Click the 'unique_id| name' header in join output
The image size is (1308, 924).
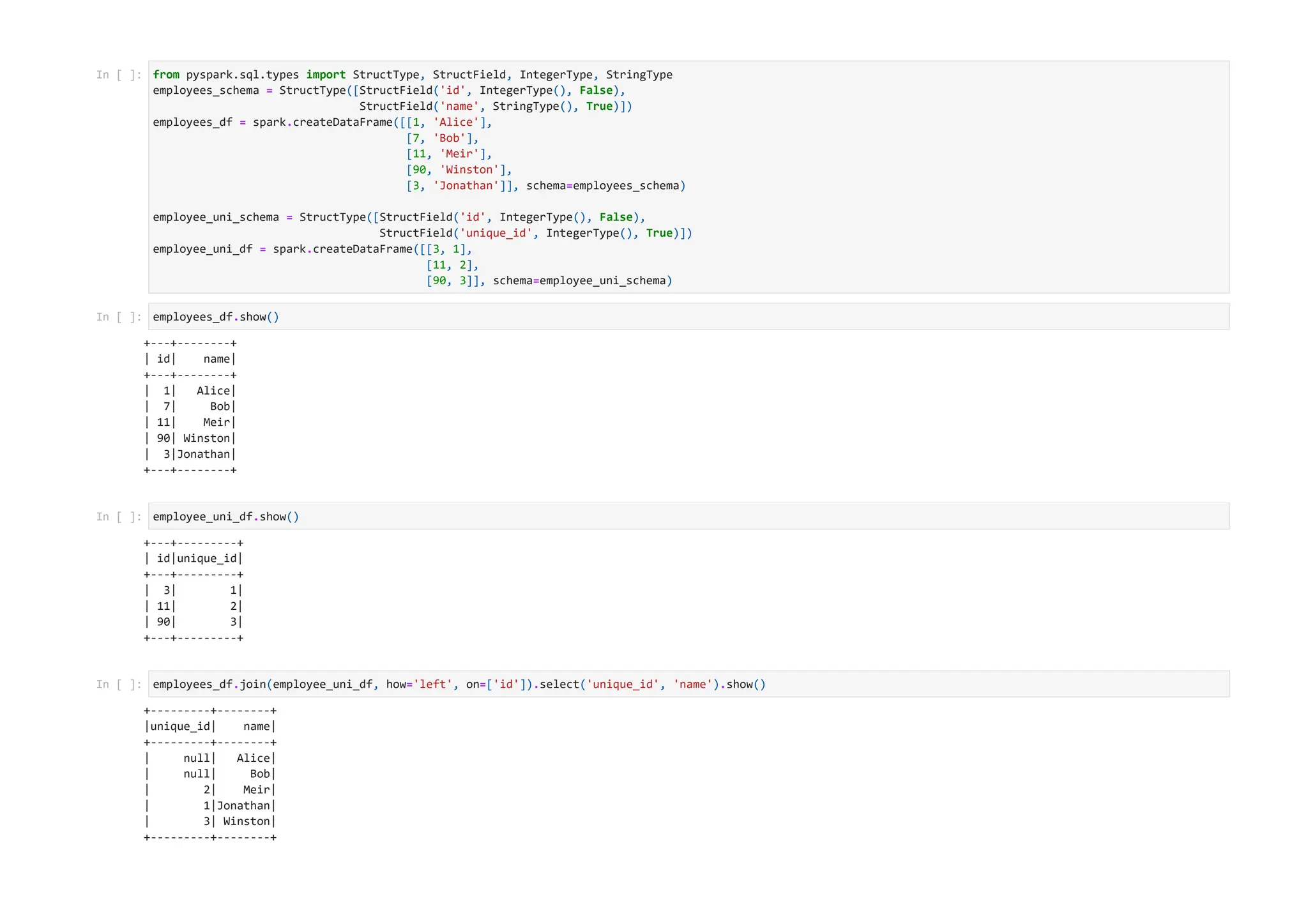[x=210, y=726]
